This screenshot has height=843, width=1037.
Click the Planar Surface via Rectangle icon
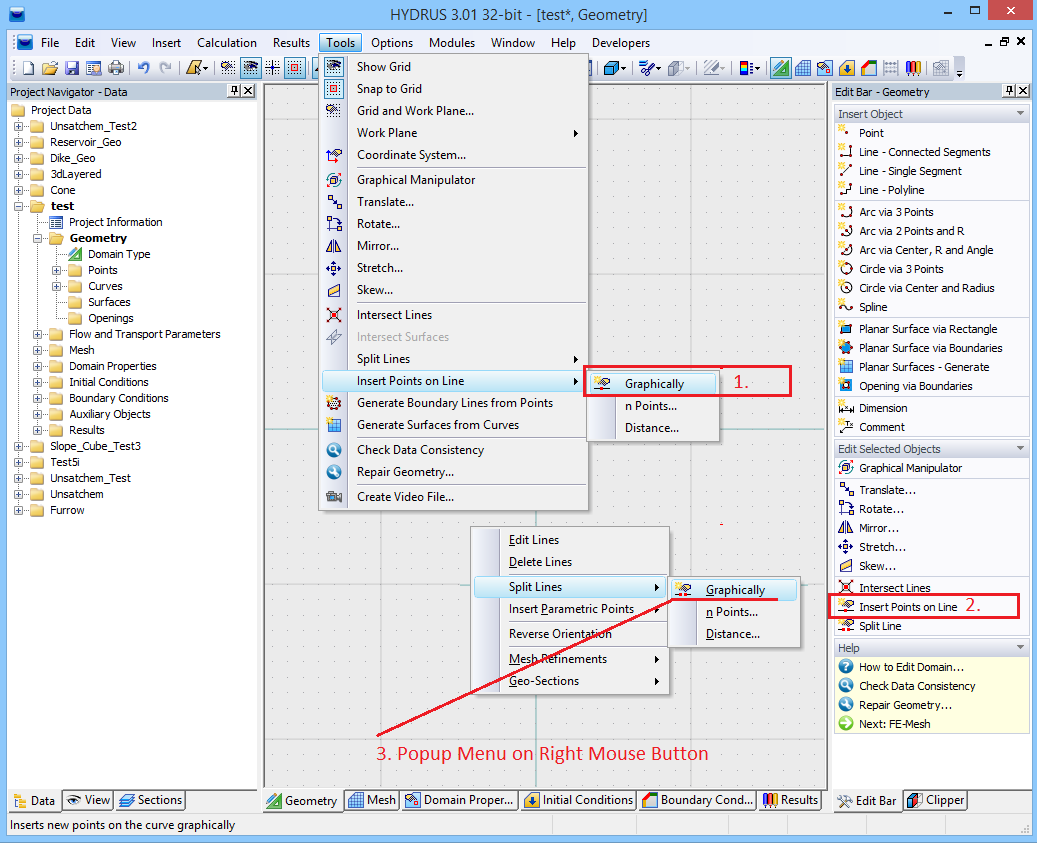coord(846,328)
